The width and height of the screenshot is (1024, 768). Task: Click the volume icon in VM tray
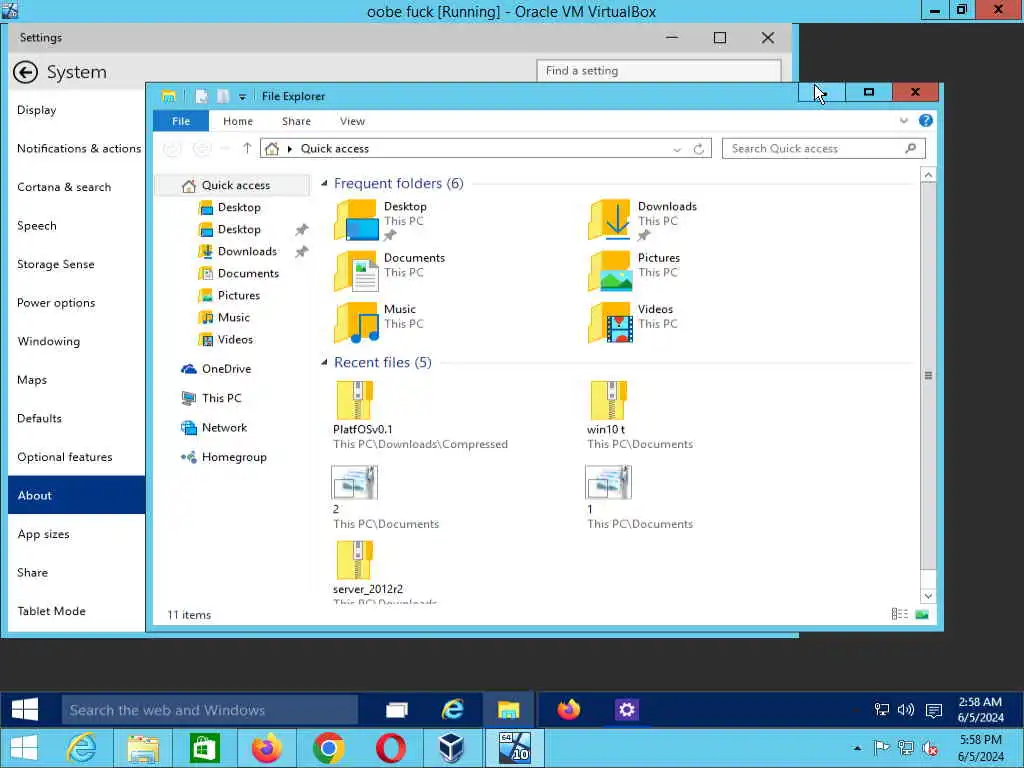pos(906,710)
